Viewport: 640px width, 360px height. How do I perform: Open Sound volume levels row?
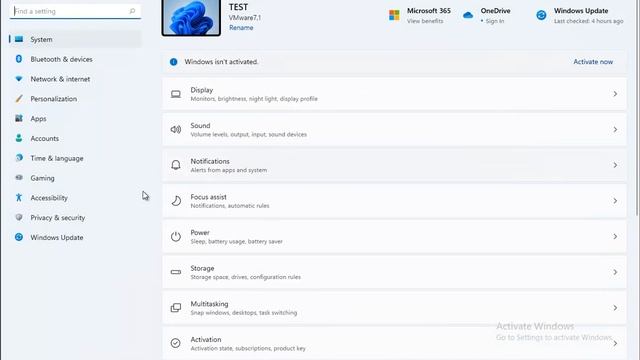coord(394,129)
